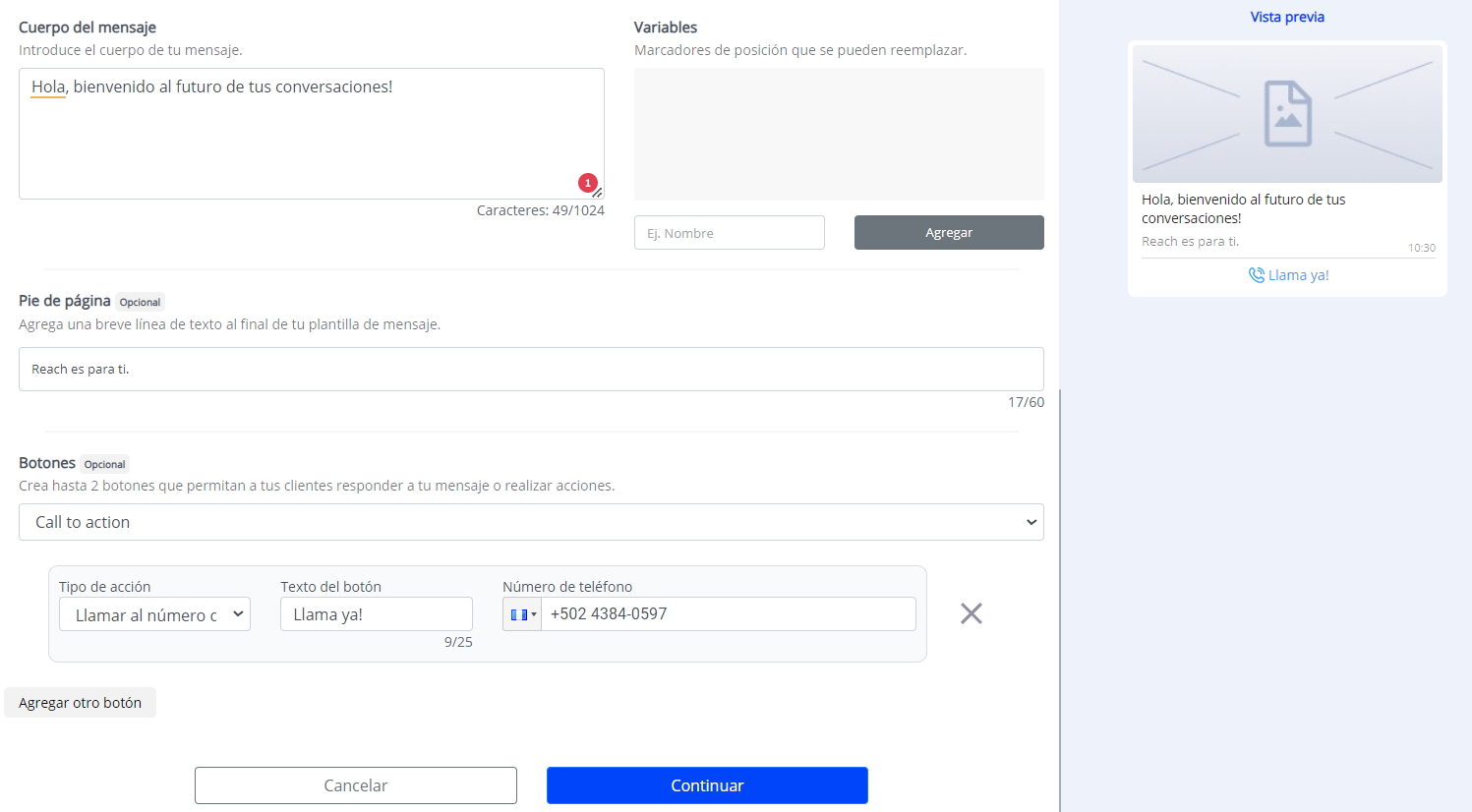Click the phone icon in preview button
This screenshot has width=1472, height=812.
1256,275
